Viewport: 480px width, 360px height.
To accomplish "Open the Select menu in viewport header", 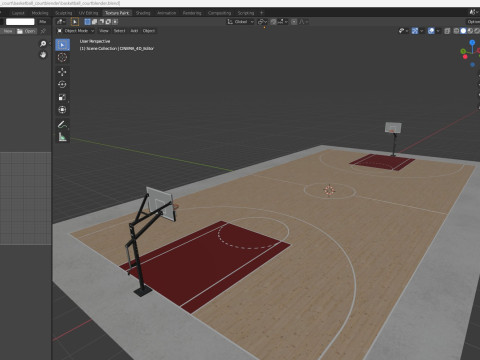I will [x=119, y=31].
